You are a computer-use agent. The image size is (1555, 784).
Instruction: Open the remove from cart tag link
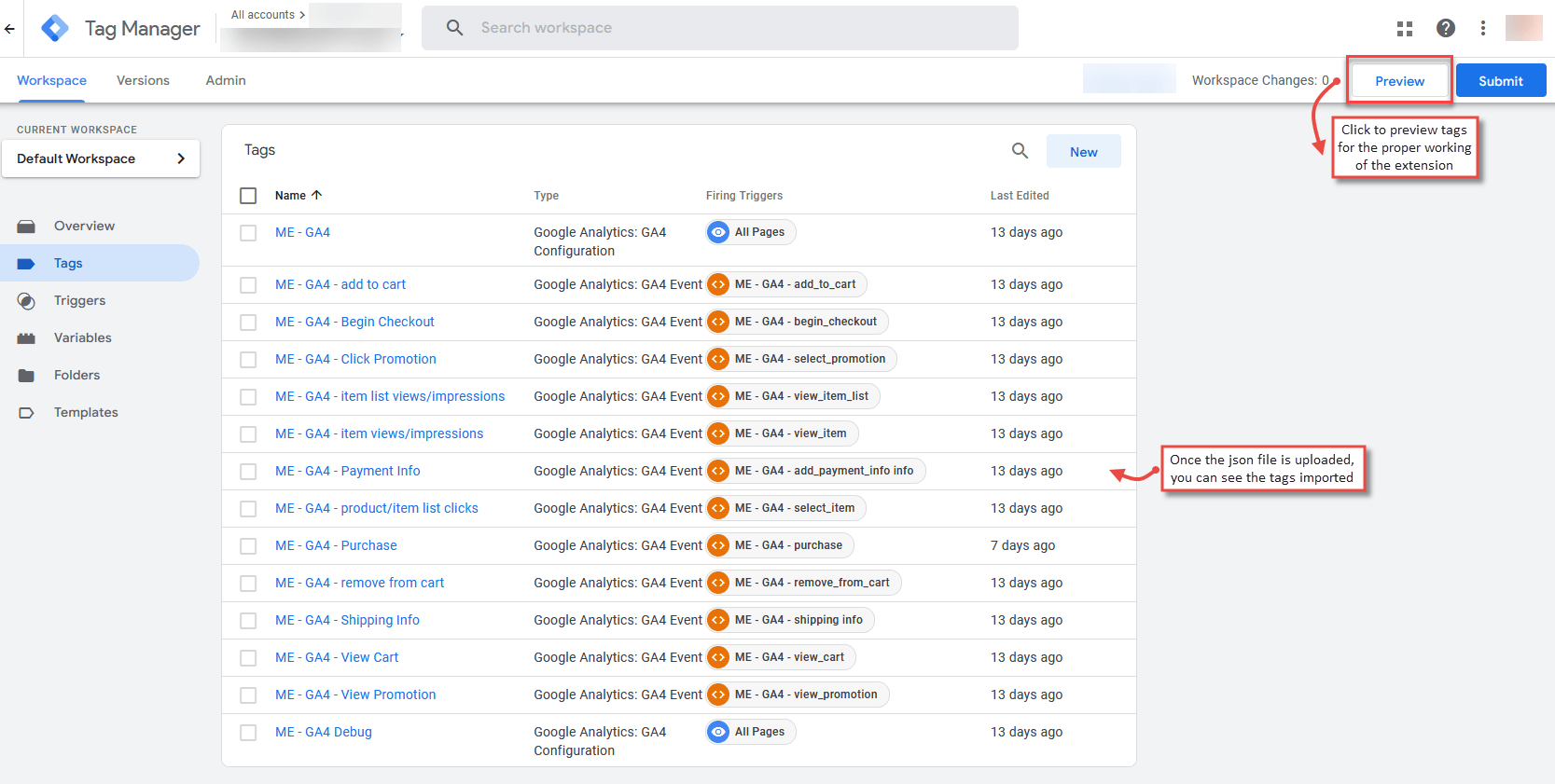[359, 583]
